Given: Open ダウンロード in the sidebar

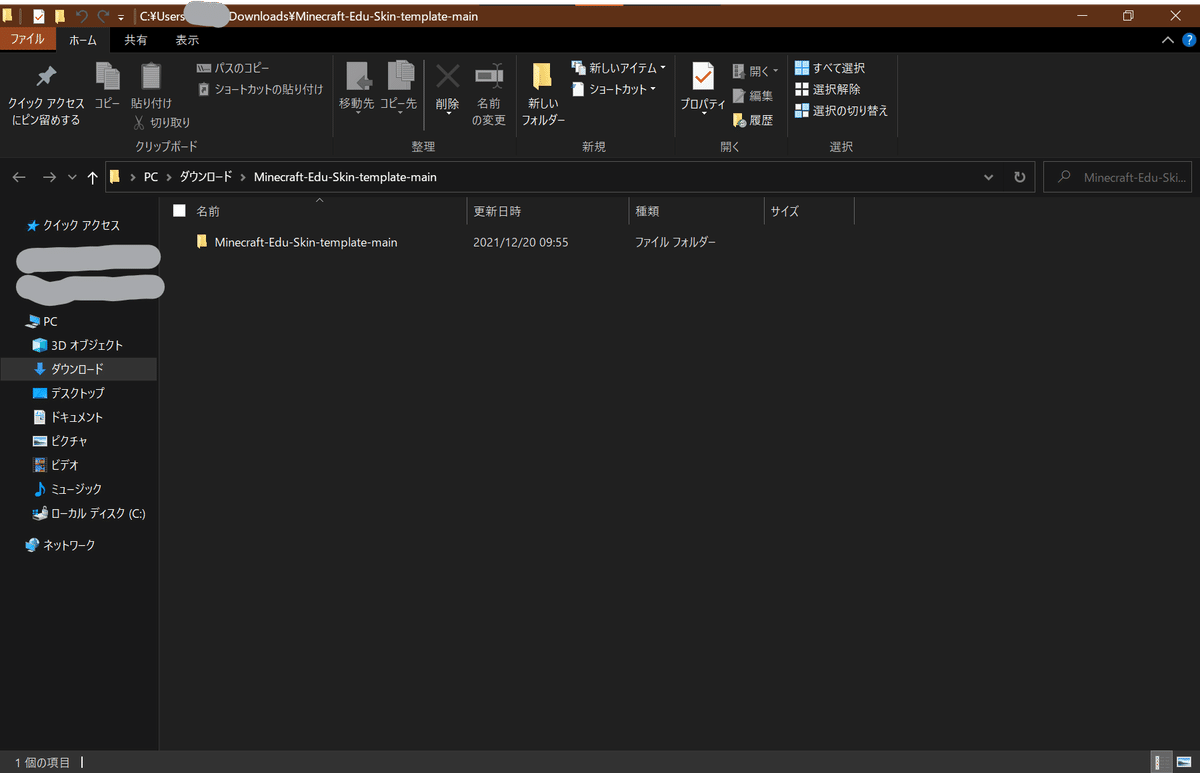Looking at the screenshot, I should click(x=77, y=369).
